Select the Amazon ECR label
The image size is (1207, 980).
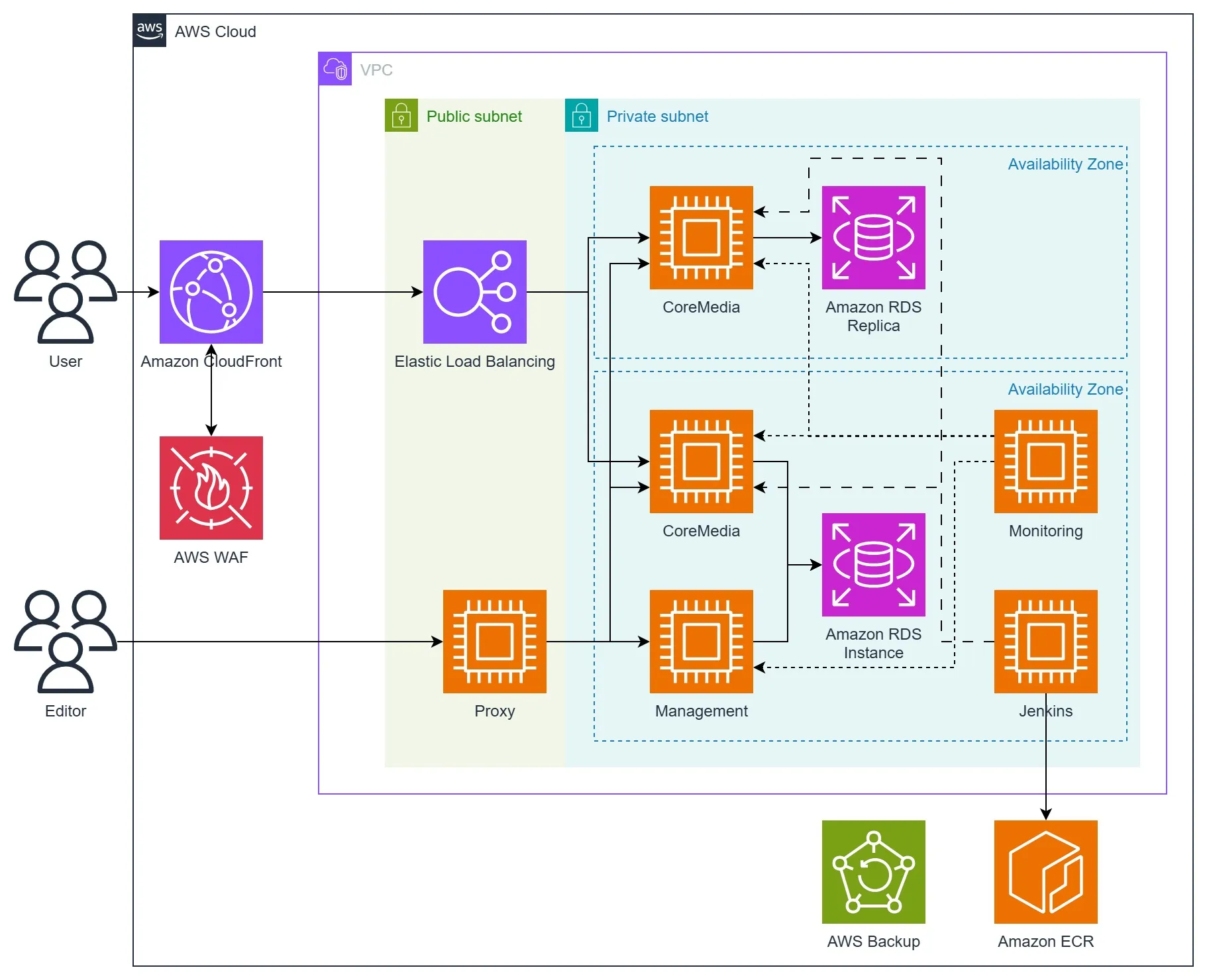coord(1046,942)
